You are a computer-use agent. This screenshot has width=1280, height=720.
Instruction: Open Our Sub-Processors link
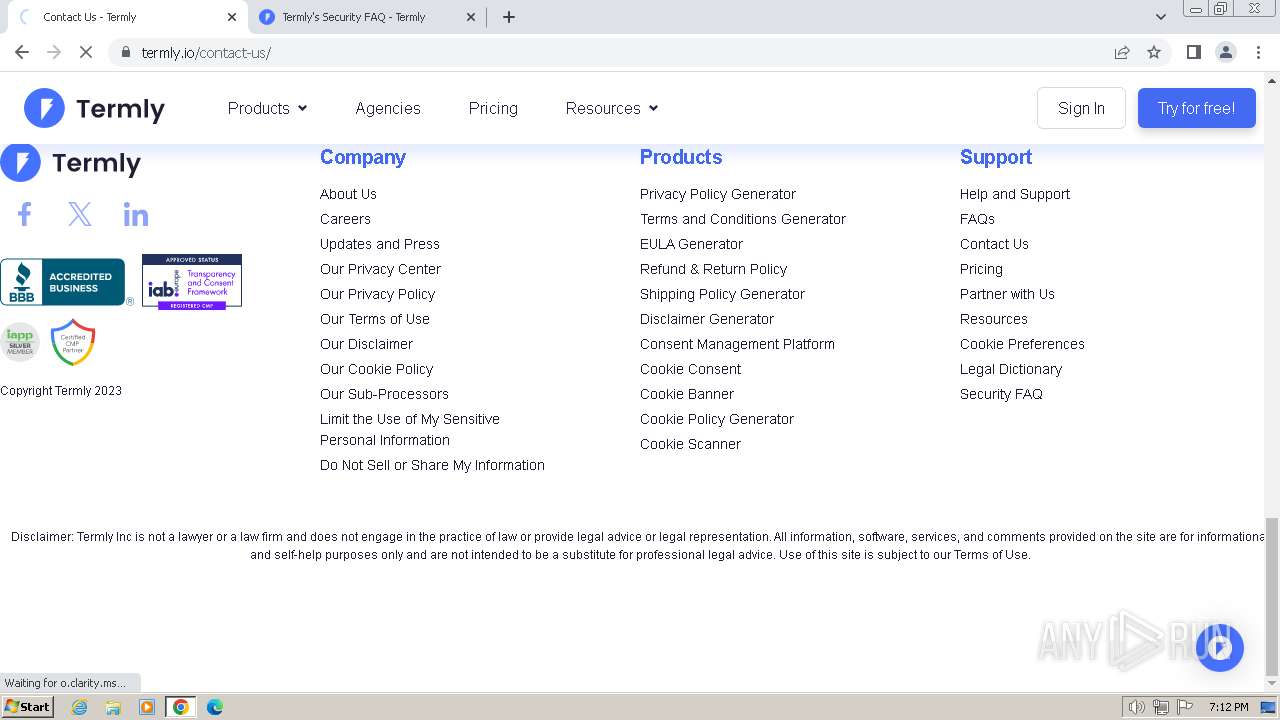point(384,394)
